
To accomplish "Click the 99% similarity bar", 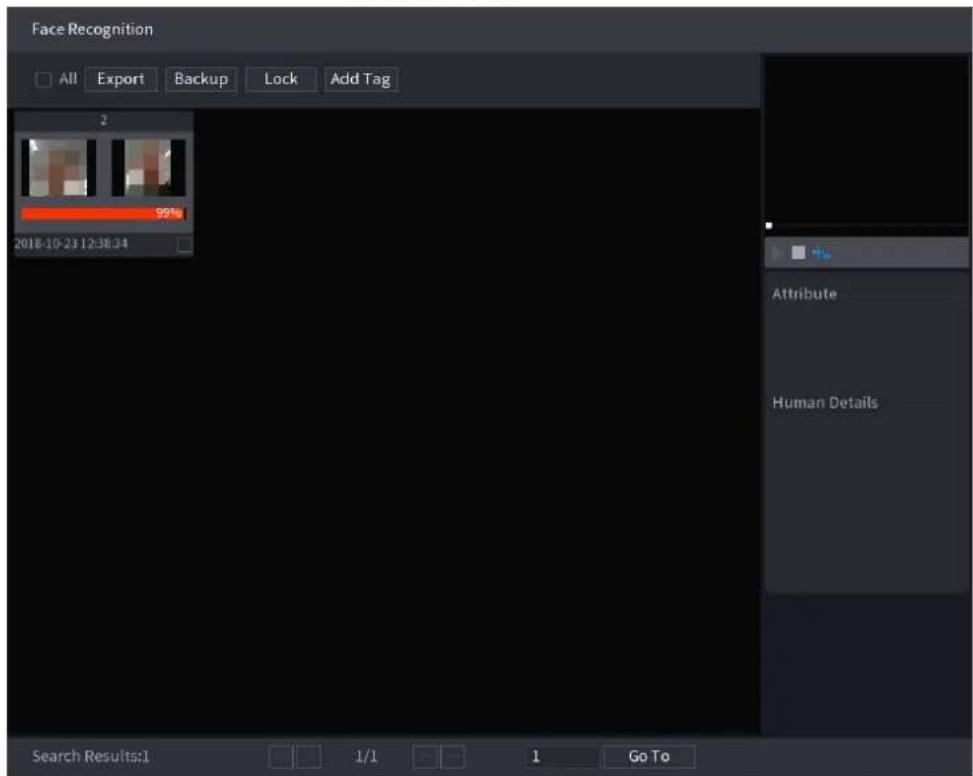I will [103, 213].
